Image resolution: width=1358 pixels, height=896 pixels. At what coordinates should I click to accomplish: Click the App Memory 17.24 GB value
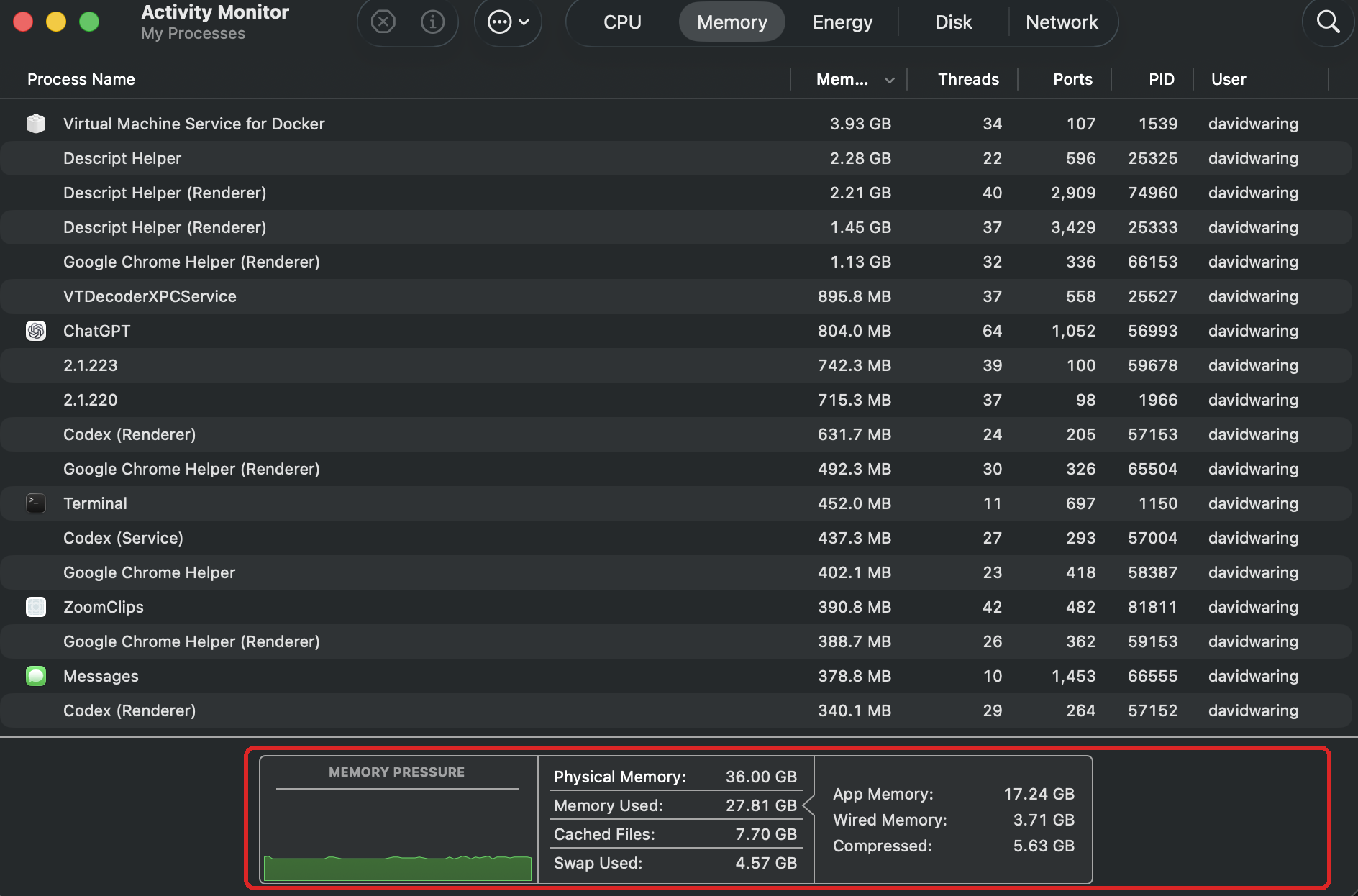(1039, 794)
